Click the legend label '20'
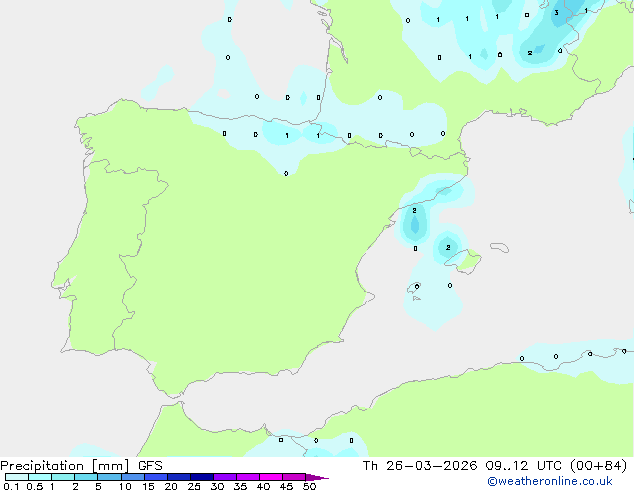This screenshot has width=634, height=490. (171, 486)
